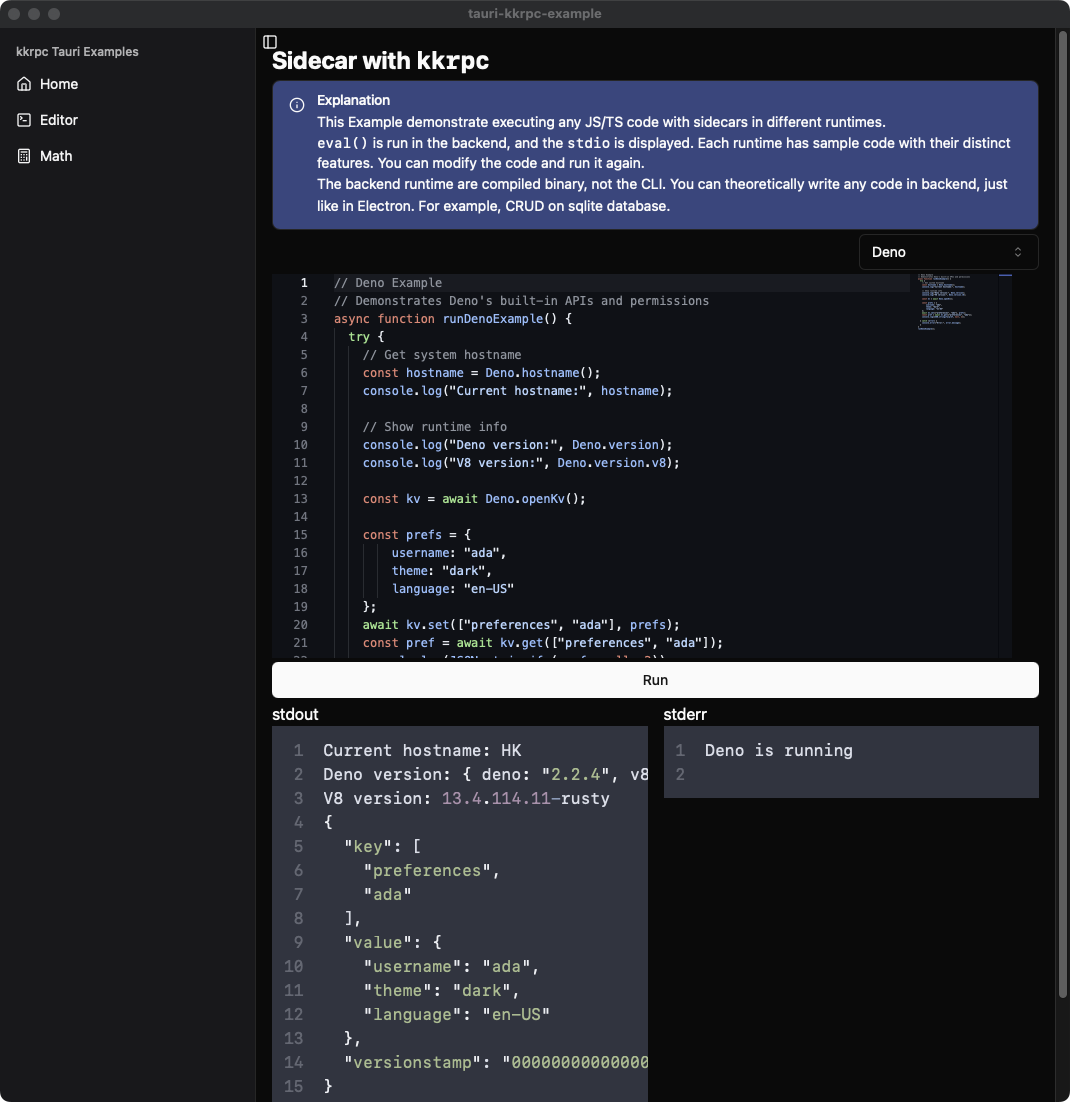Click the 'Current hostname: HK' stdout line
The height and width of the screenshot is (1102, 1070).
click(x=422, y=751)
